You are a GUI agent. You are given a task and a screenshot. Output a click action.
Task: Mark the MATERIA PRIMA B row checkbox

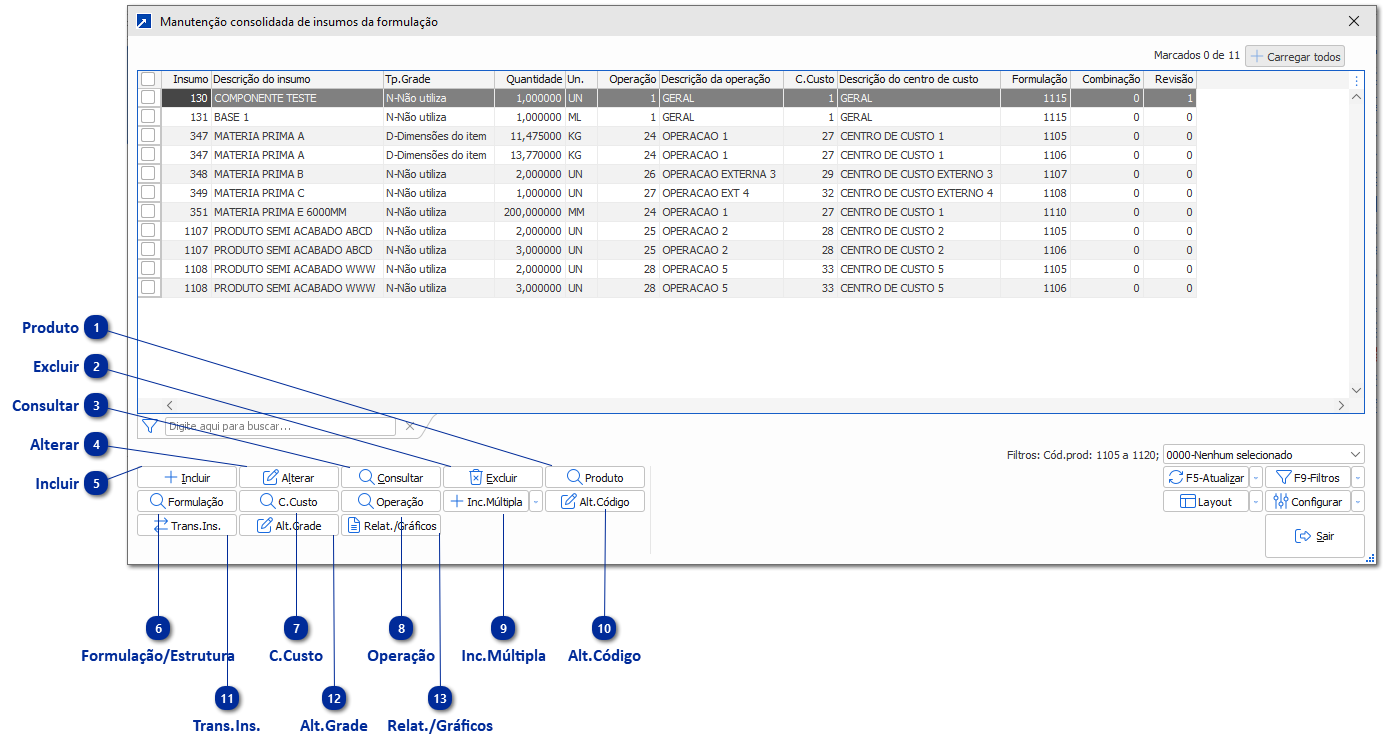click(148, 174)
